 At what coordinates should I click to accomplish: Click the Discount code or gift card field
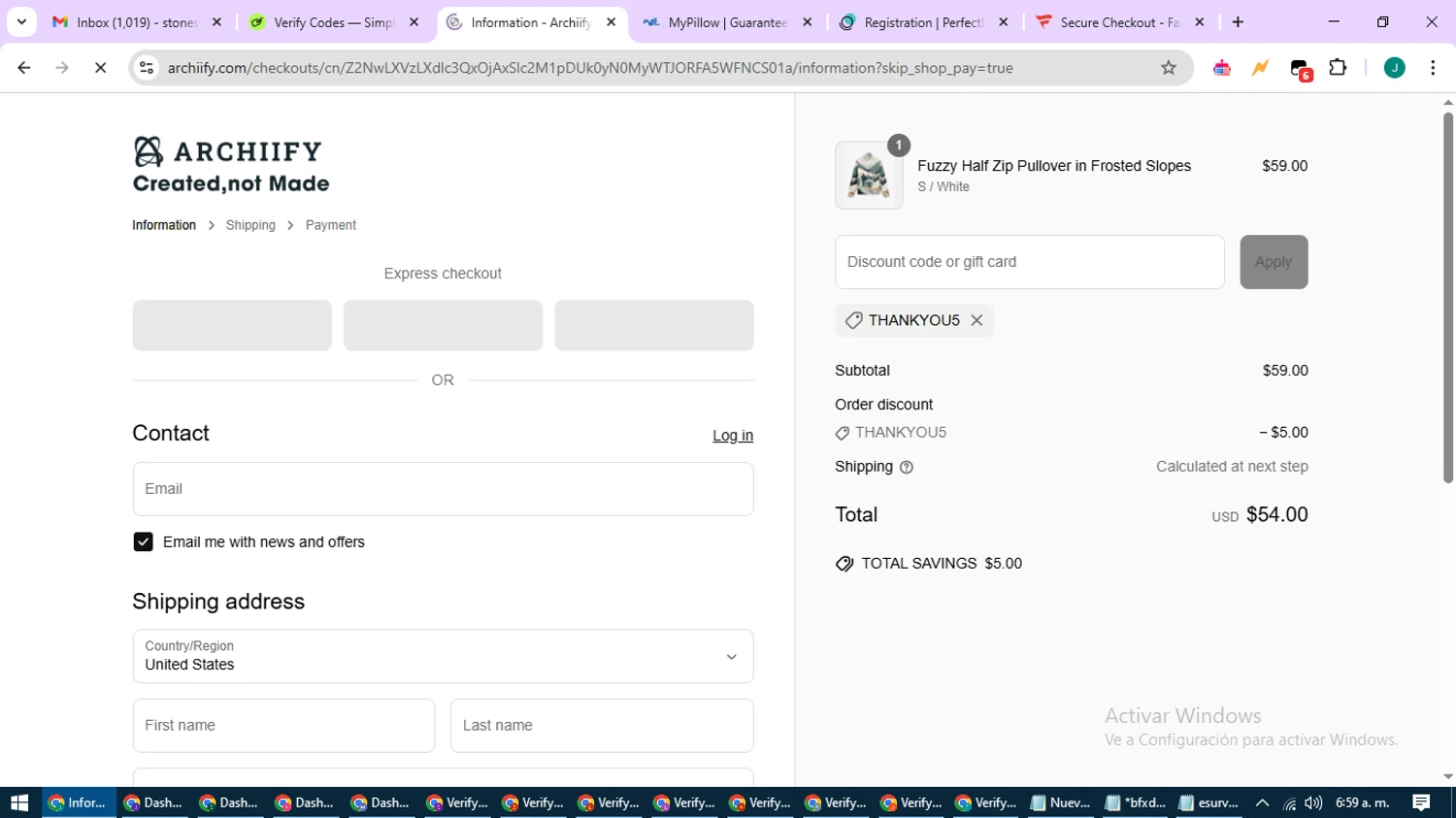(x=1030, y=262)
